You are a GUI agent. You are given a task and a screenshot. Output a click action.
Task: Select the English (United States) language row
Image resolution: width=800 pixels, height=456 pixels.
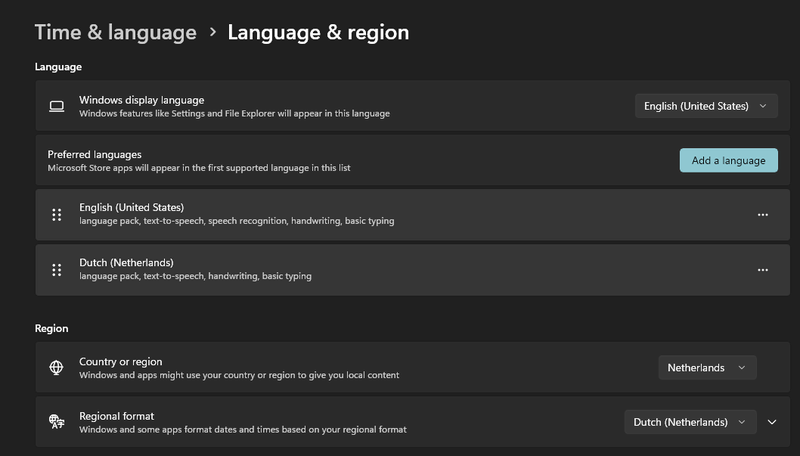[400, 215]
